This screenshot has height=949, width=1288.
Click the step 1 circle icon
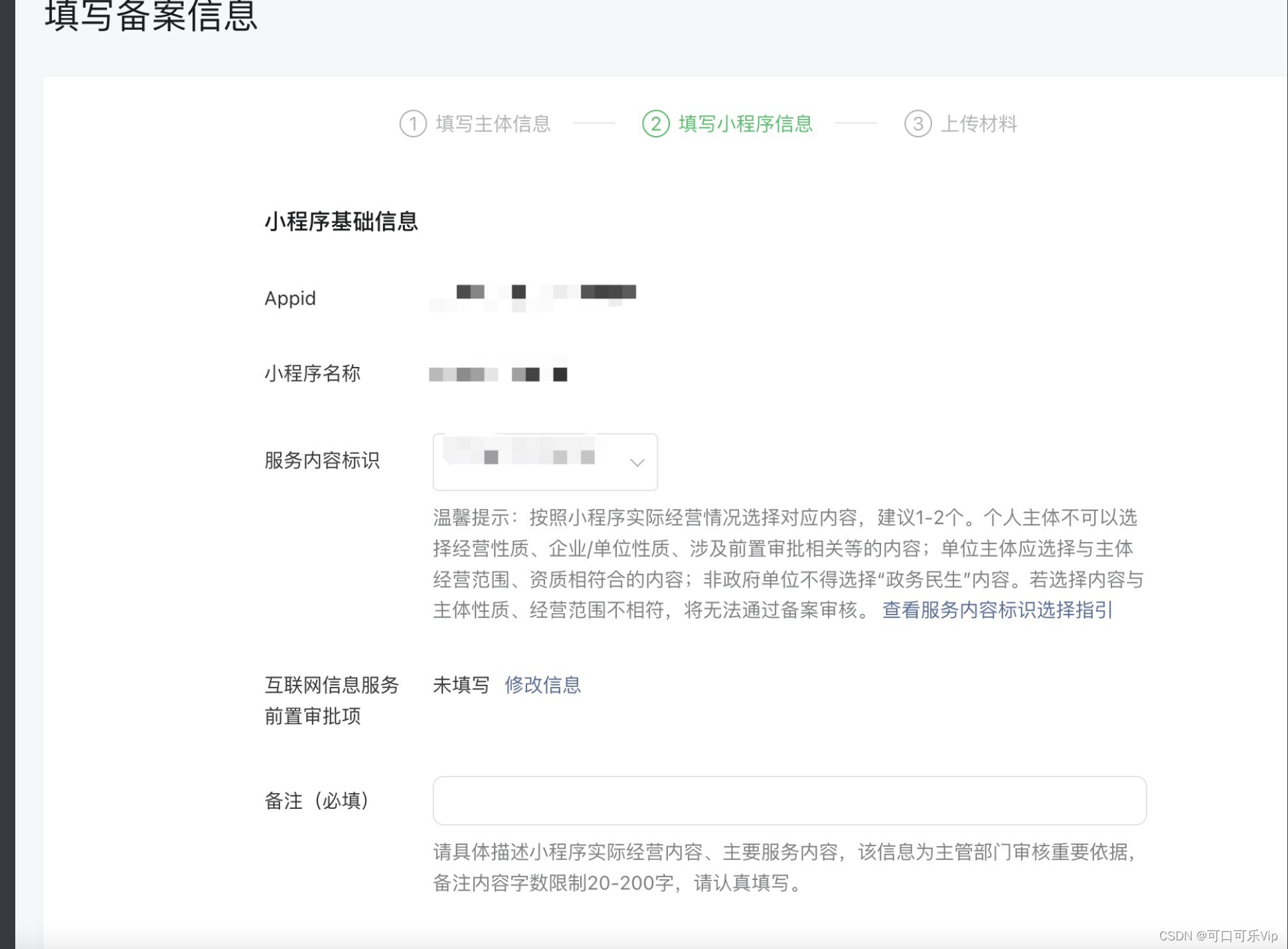pyautogui.click(x=412, y=124)
